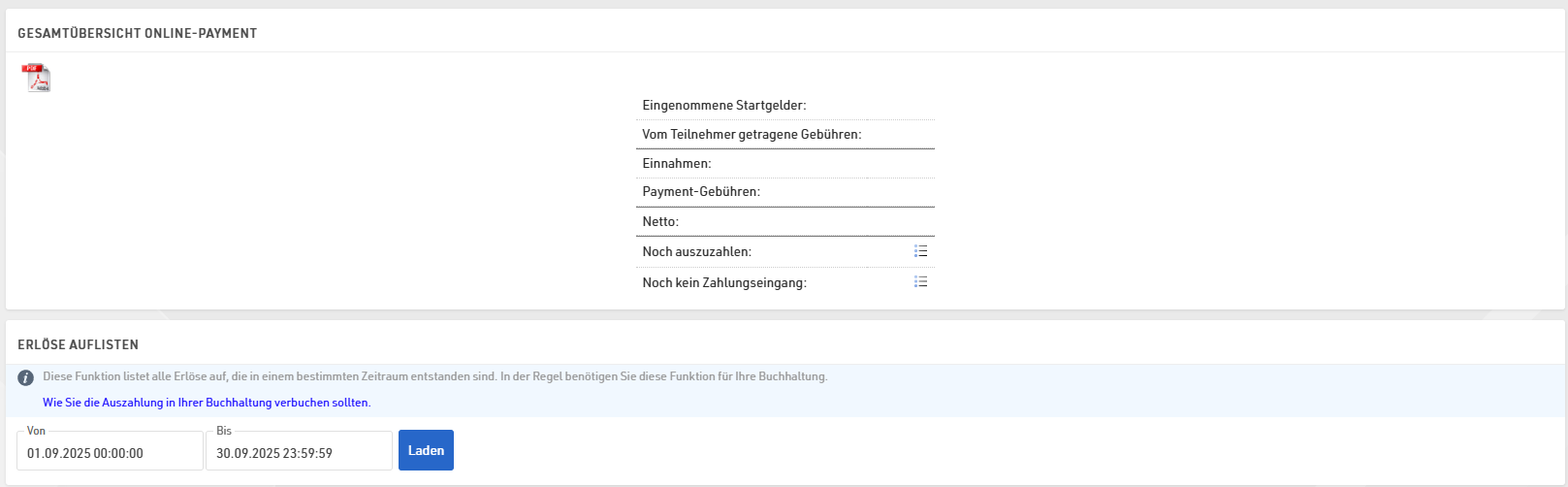Export the payment overview as PDF
This screenshot has width=1568, height=487.
pos(36,78)
